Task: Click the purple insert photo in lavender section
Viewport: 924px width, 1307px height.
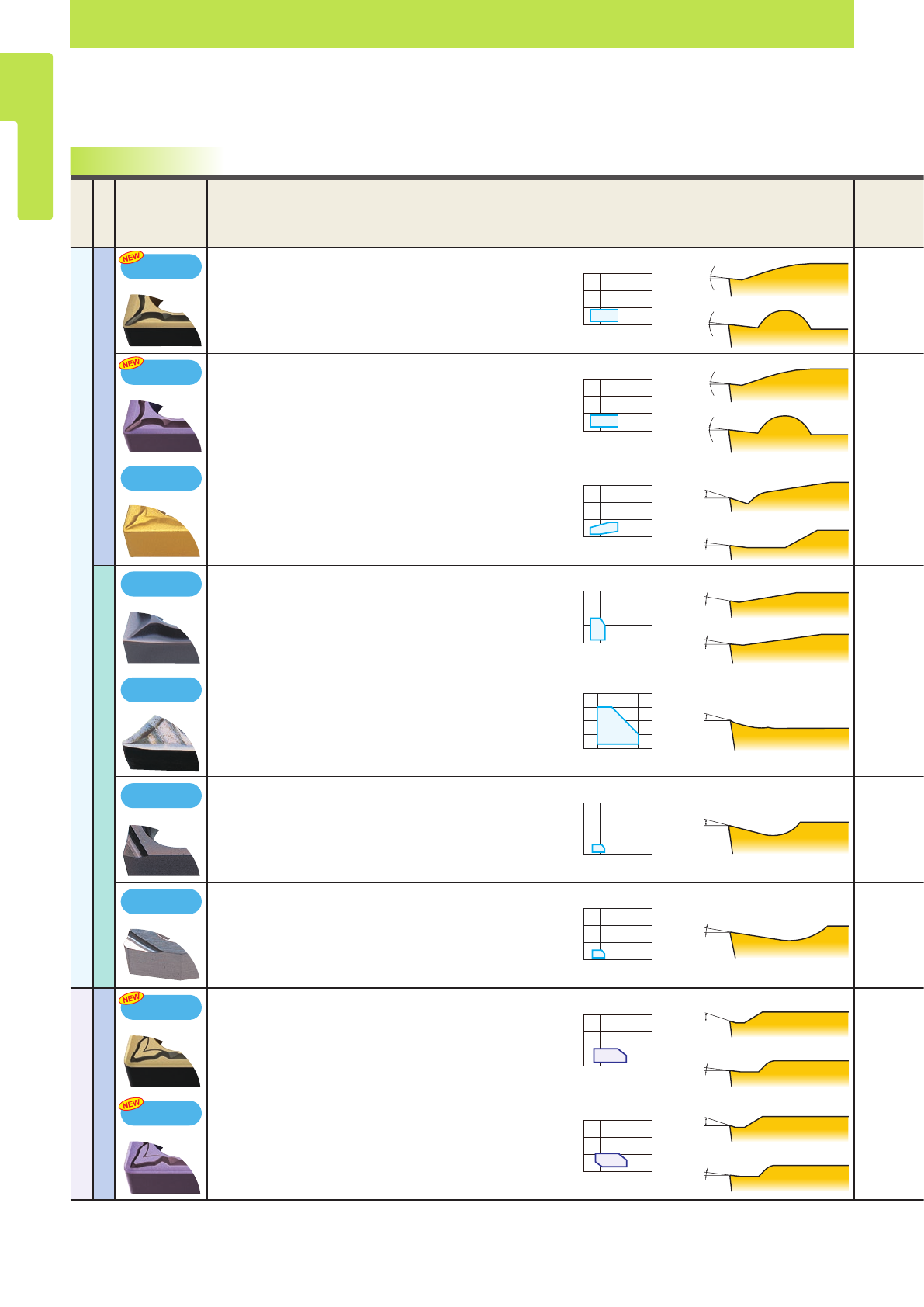Action: (x=161, y=1167)
